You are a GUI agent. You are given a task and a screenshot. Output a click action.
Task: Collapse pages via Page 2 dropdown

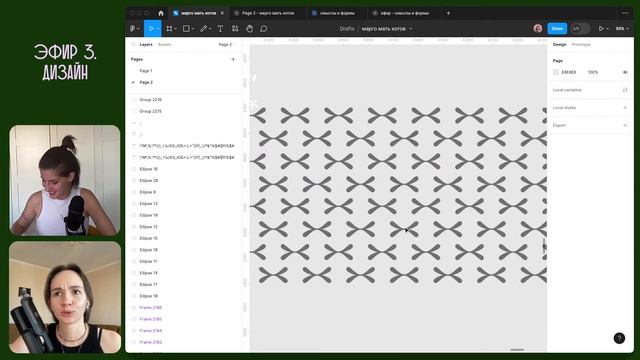pyautogui.click(x=227, y=44)
